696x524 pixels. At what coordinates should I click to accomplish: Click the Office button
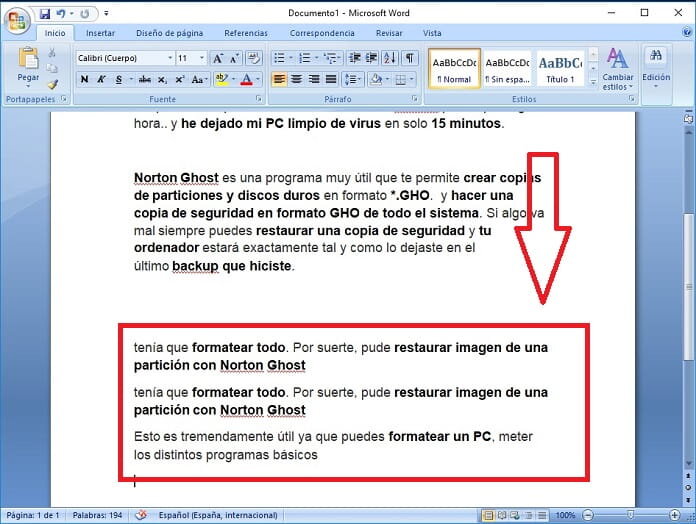click(18, 18)
